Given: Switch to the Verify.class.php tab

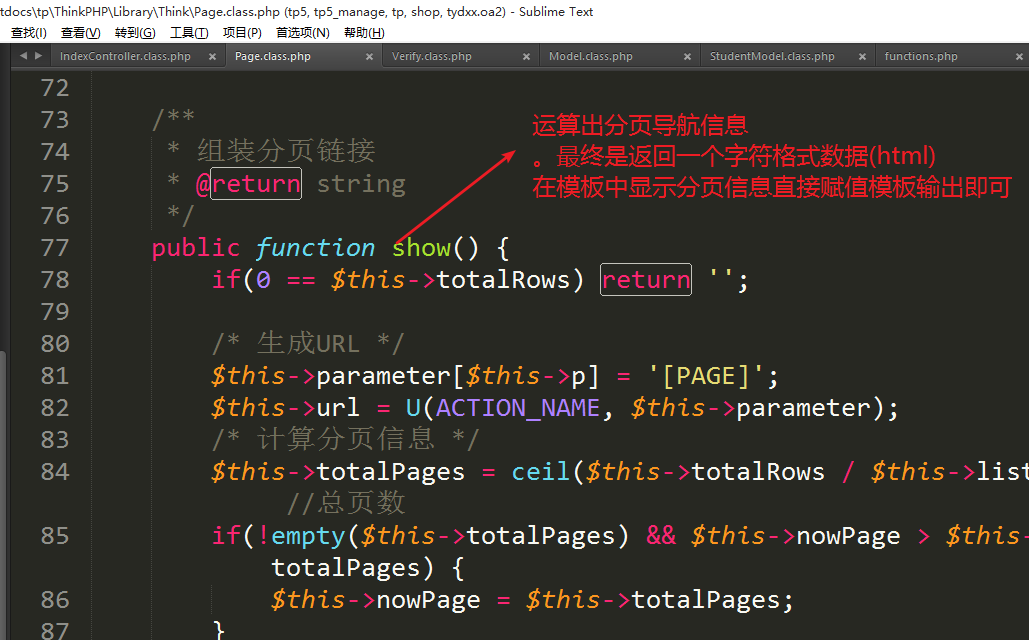Looking at the screenshot, I should coord(432,57).
